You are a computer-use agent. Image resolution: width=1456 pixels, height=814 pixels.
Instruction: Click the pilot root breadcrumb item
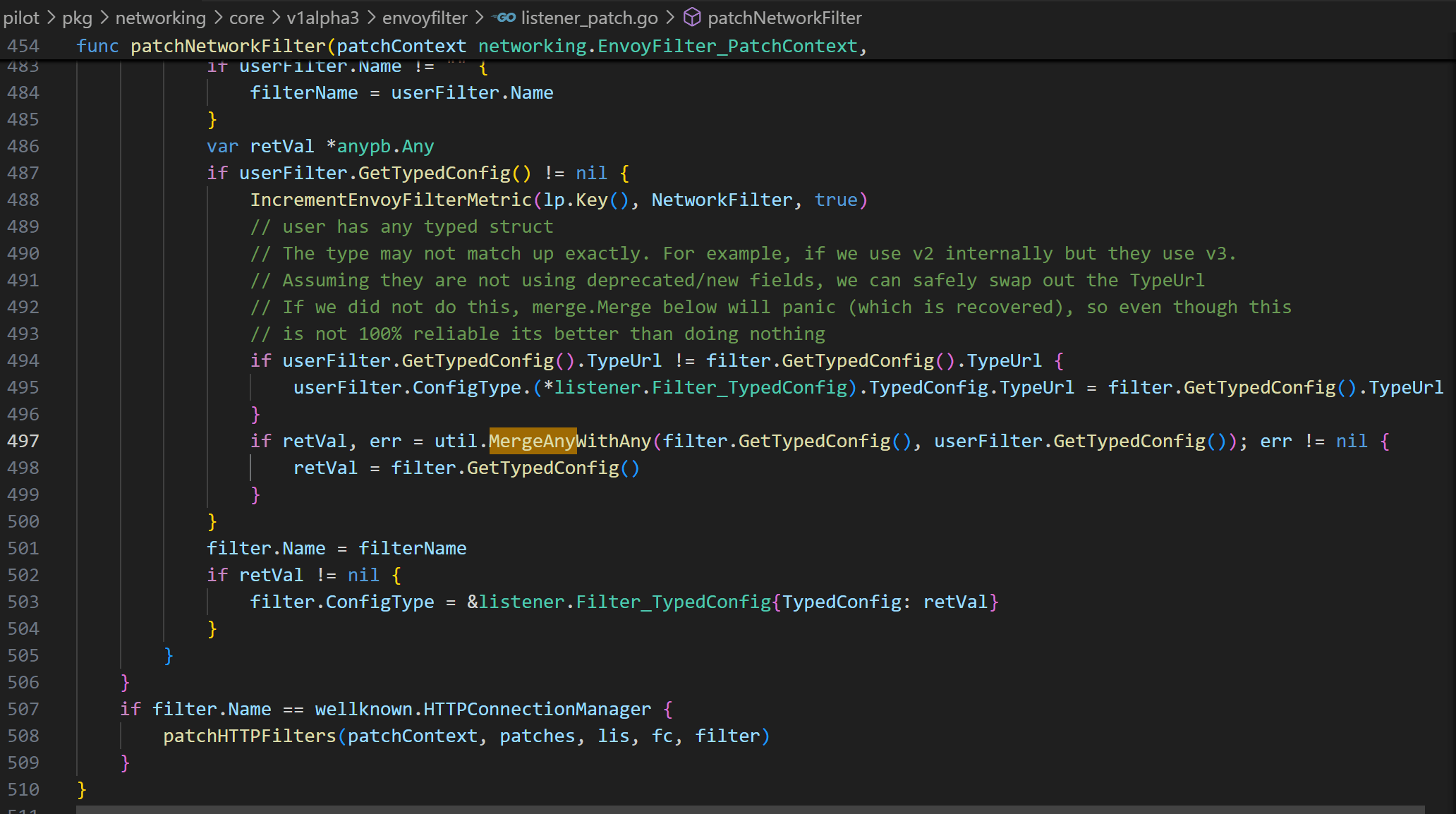(x=20, y=18)
